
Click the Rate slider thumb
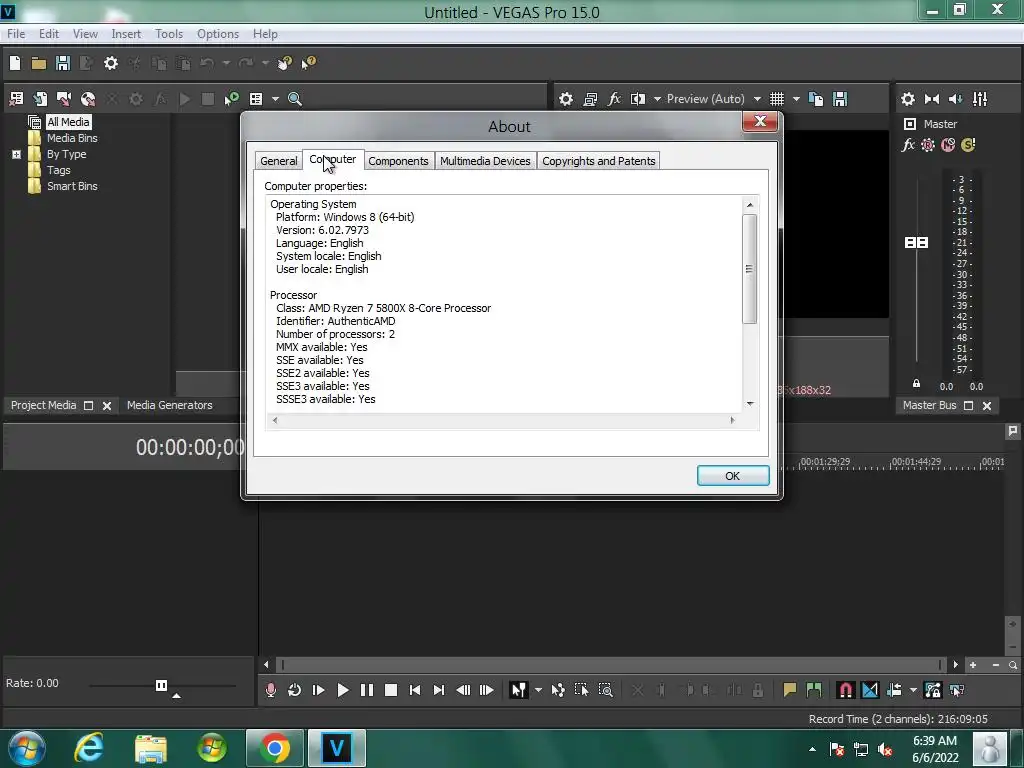click(161, 685)
